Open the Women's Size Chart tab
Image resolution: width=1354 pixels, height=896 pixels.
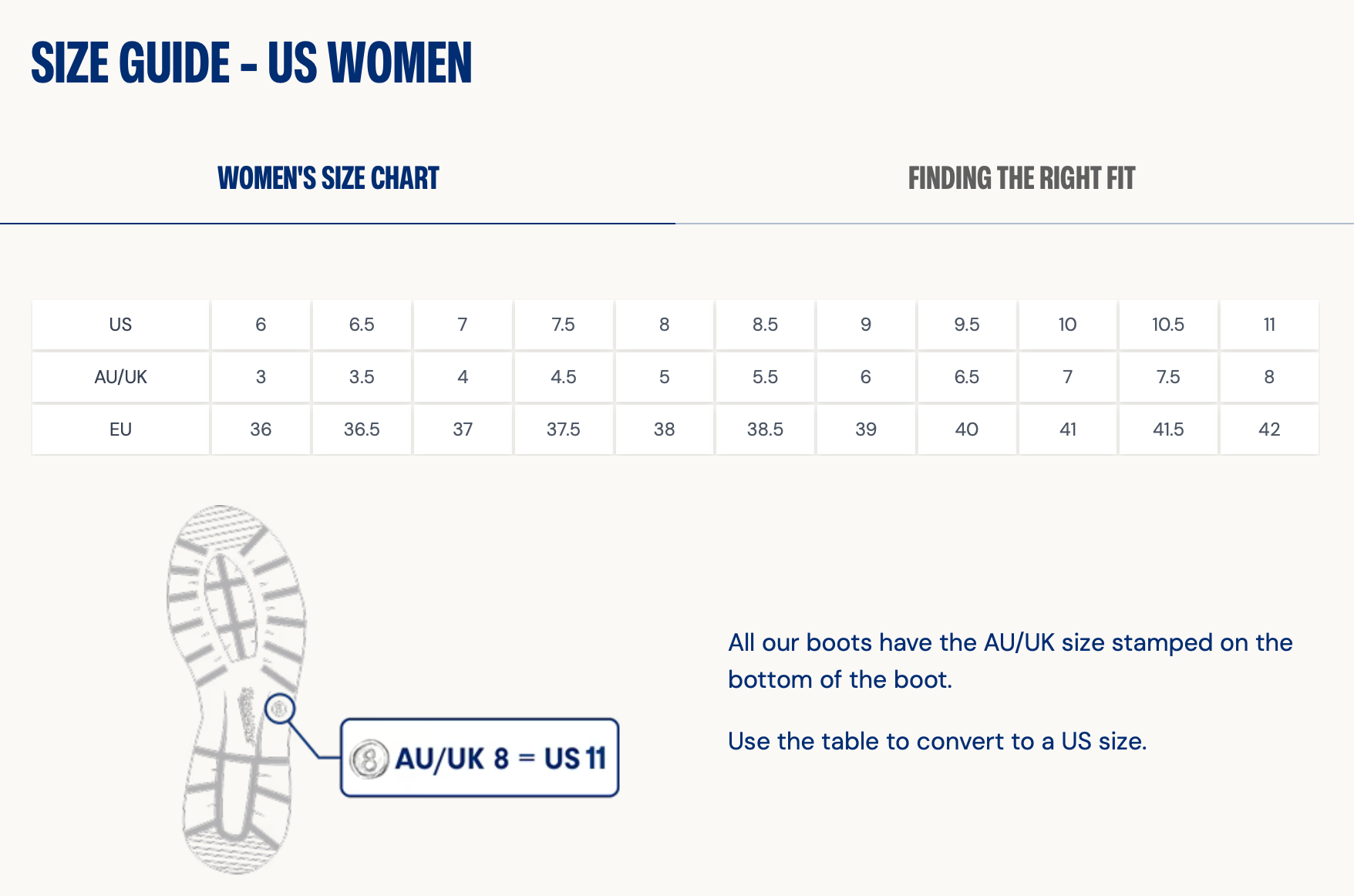click(328, 179)
